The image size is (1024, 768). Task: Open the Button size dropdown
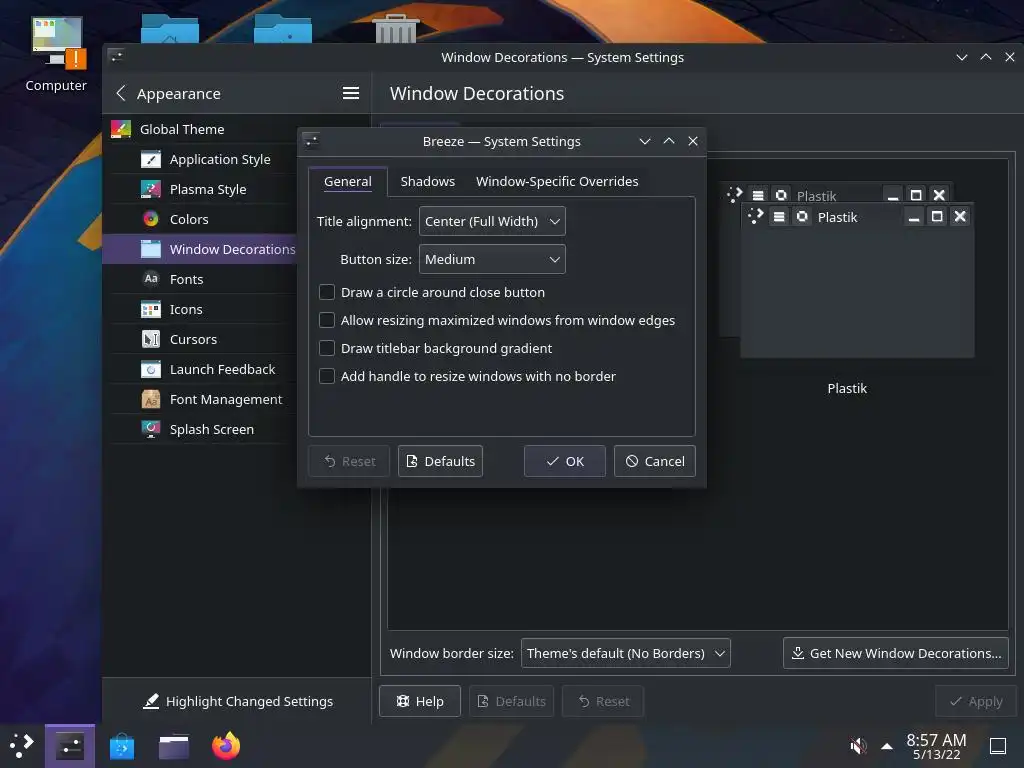pos(492,259)
